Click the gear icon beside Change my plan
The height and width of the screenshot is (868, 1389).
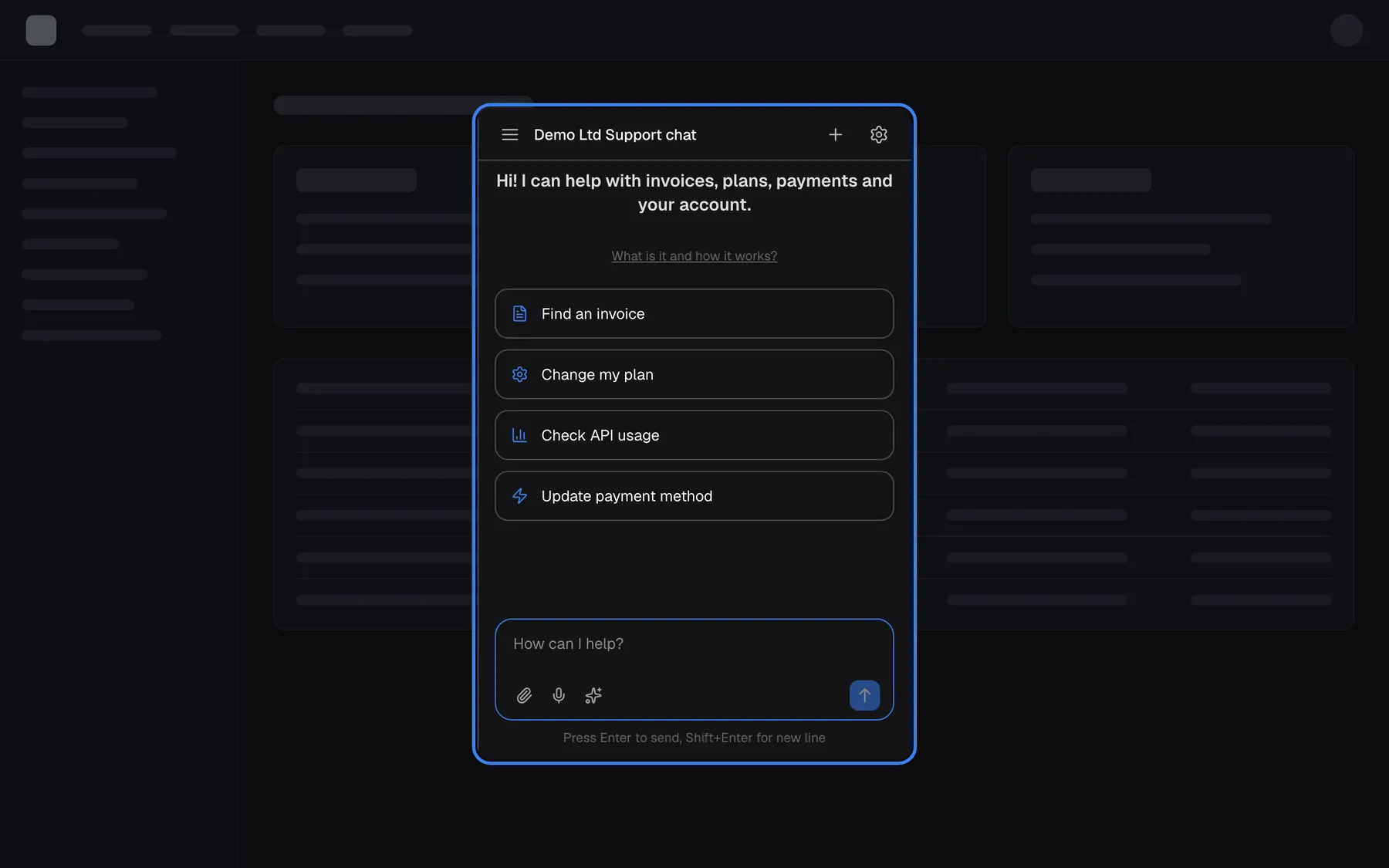coord(519,374)
